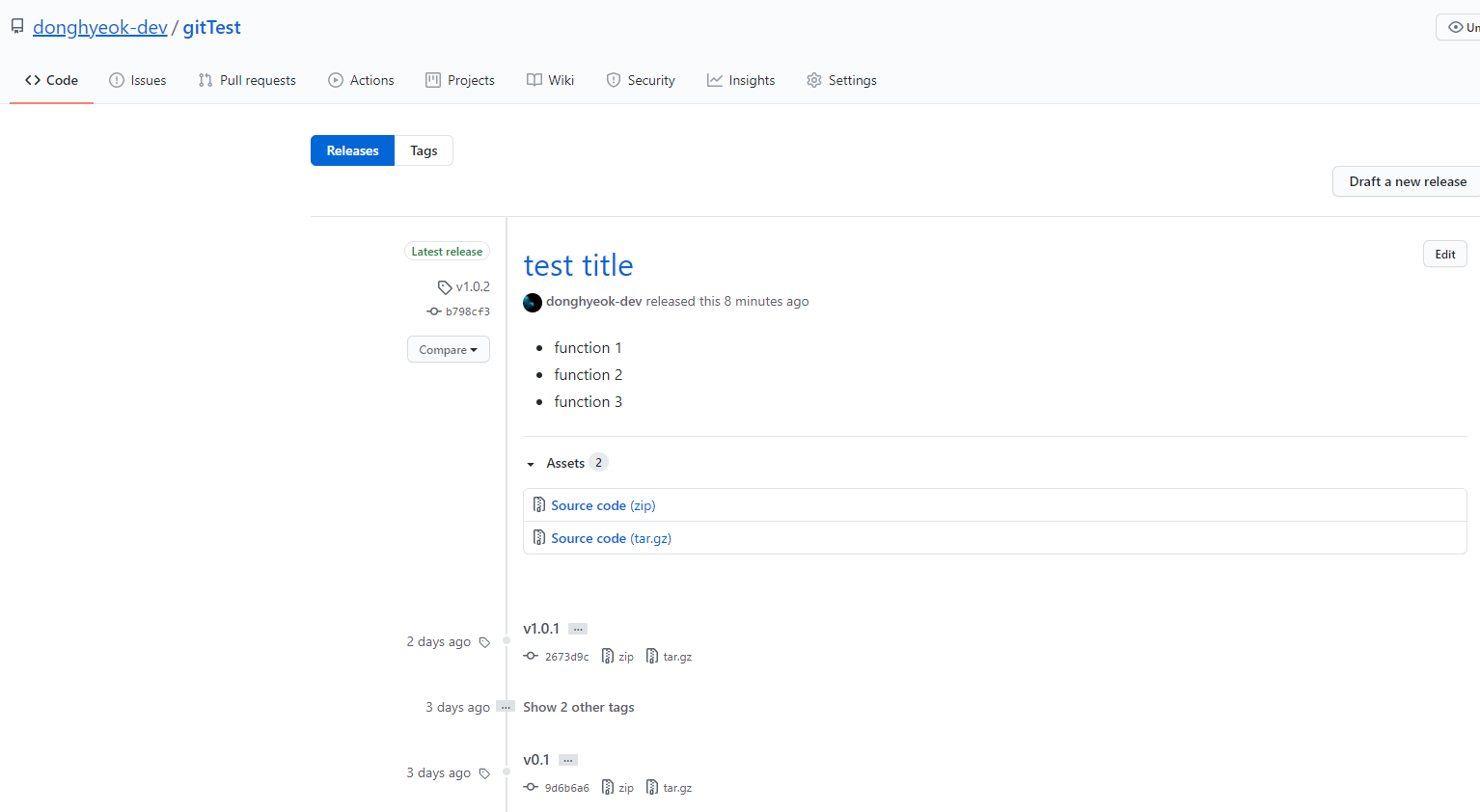
Task: Expand Show 2 other tags
Action: [579, 707]
